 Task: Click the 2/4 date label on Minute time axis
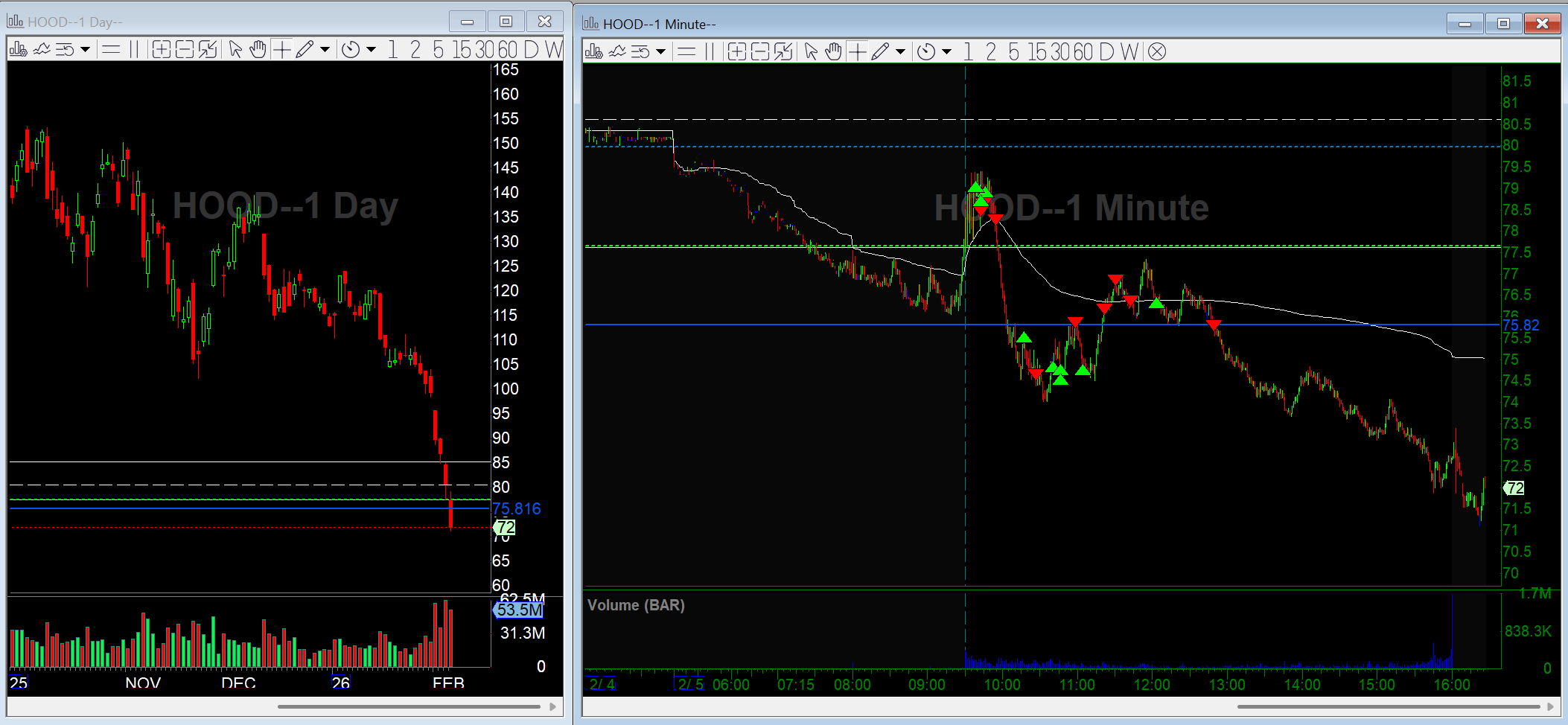click(602, 684)
